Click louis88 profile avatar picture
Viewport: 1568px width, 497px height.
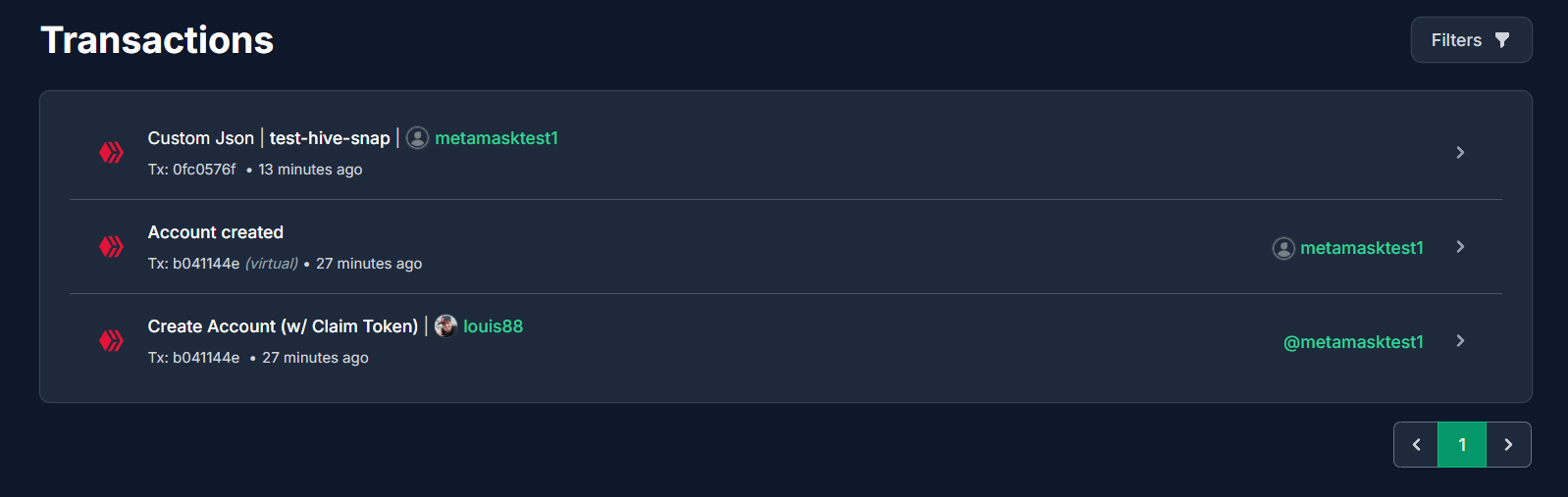[x=445, y=326]
